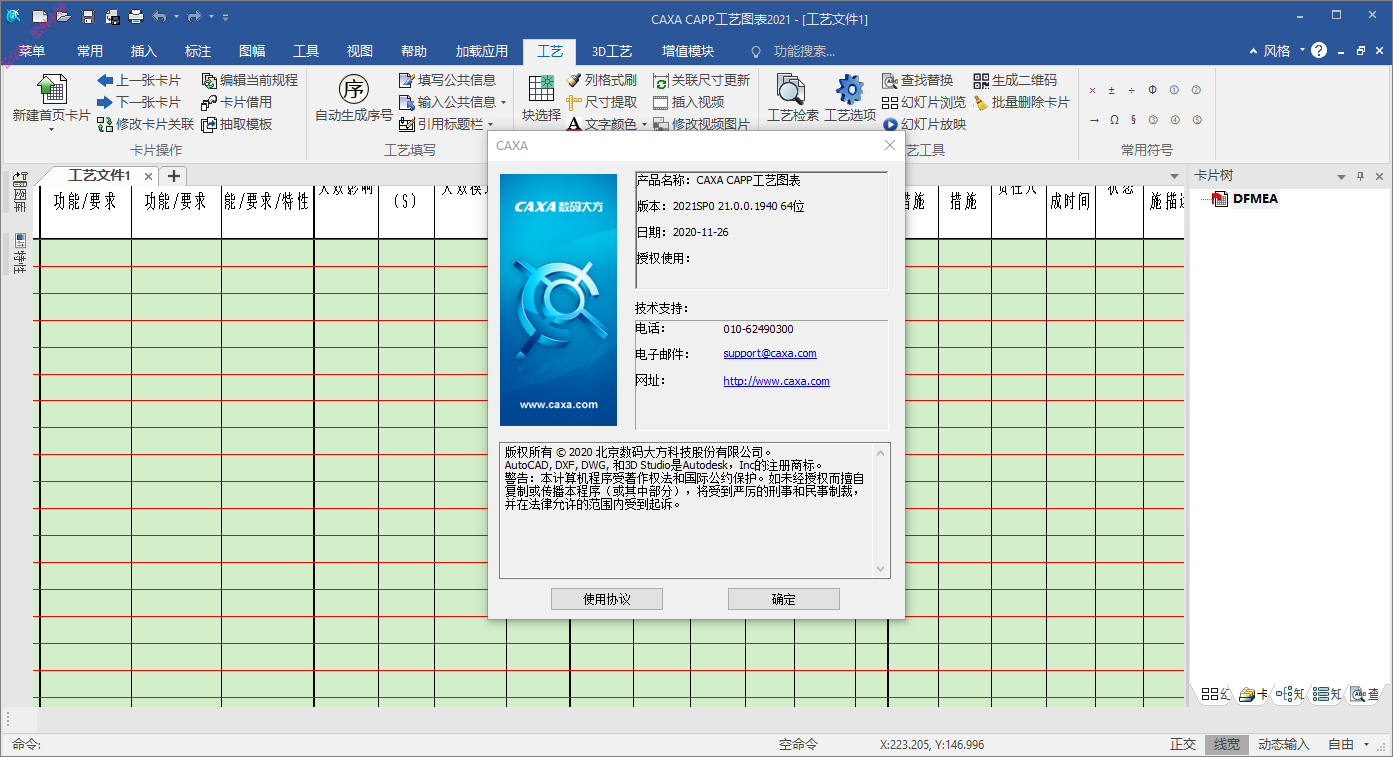The image size is (1393, 757).
Task: Open 输入公共信息 dropdown arrow
Action: [x=503, y=102]
